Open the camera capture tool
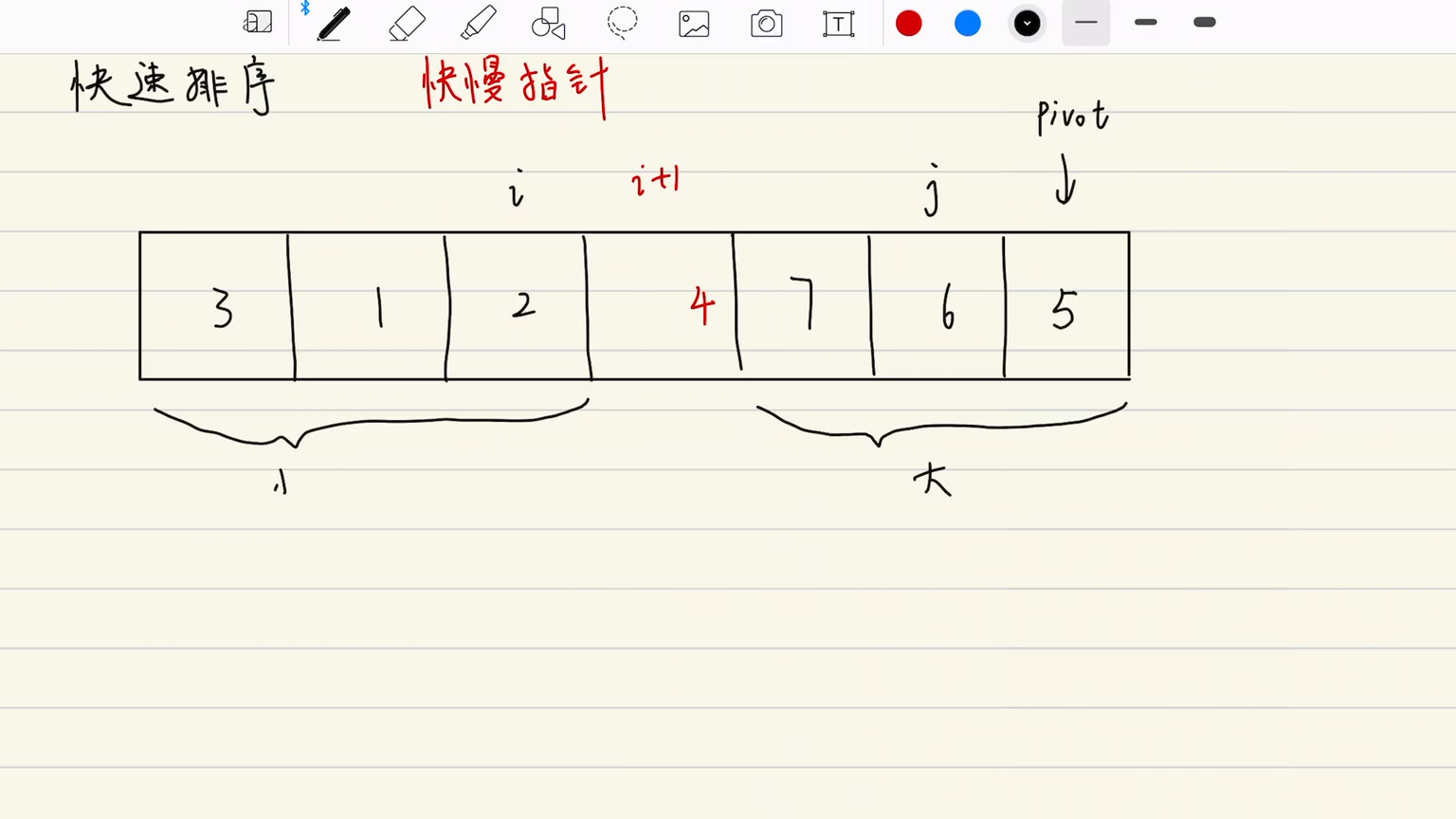 [765, 24]
